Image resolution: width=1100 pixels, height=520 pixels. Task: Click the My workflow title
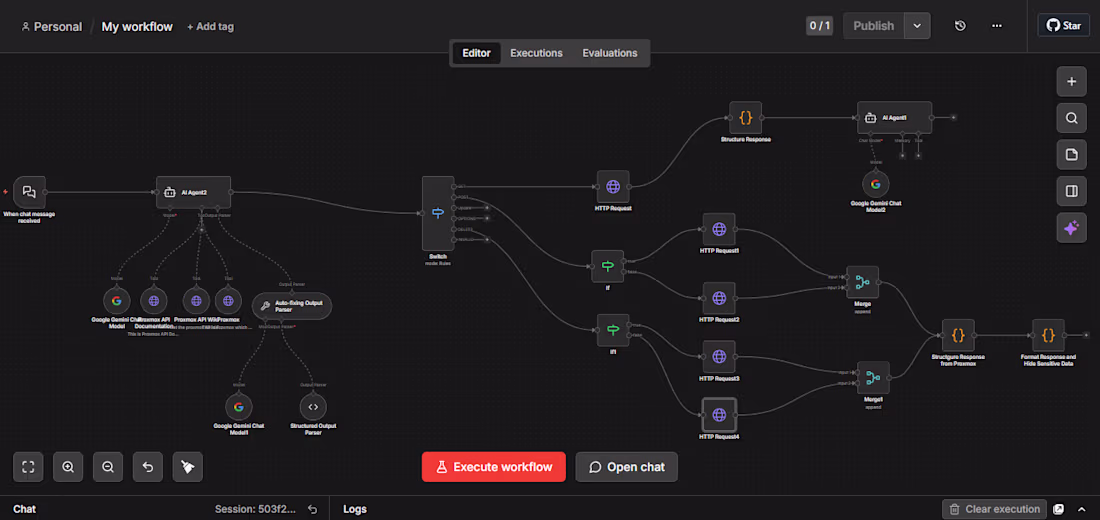[x=137, y=27]
